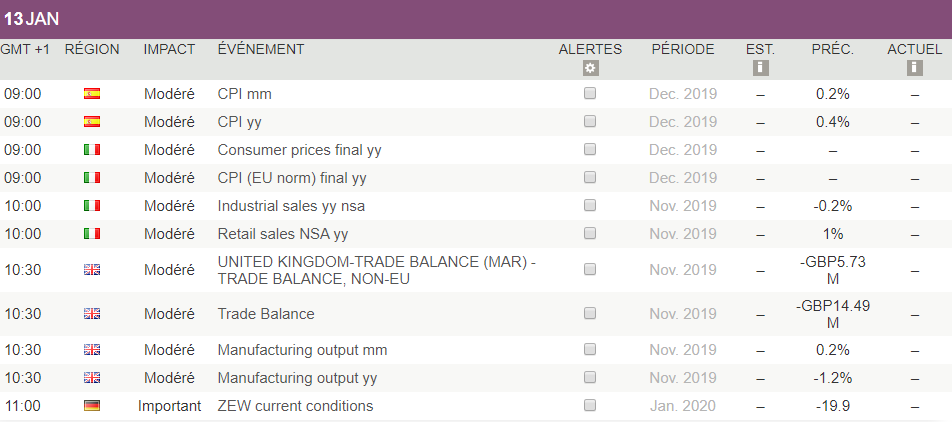The width and height of the screenshot is (952, 422).
Task: Click Italy flag on Industrial sales row
Action: click(x=91, y=206)
